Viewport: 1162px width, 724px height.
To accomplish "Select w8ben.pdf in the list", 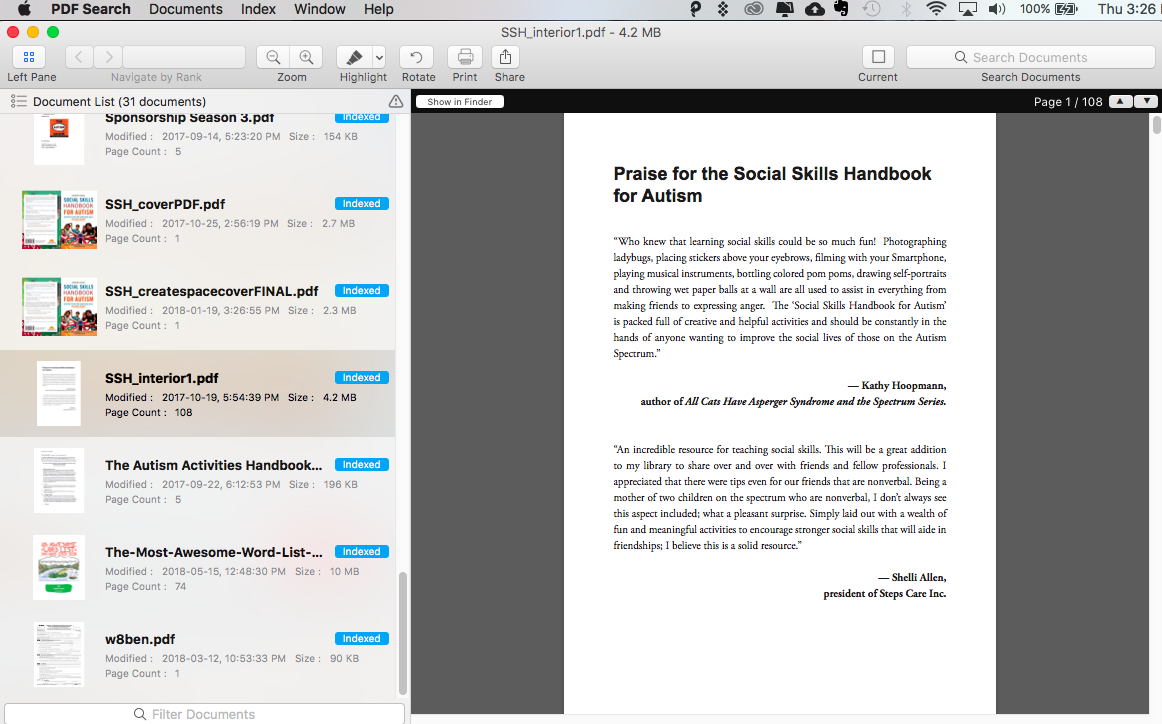I will (x=198, y=655).
